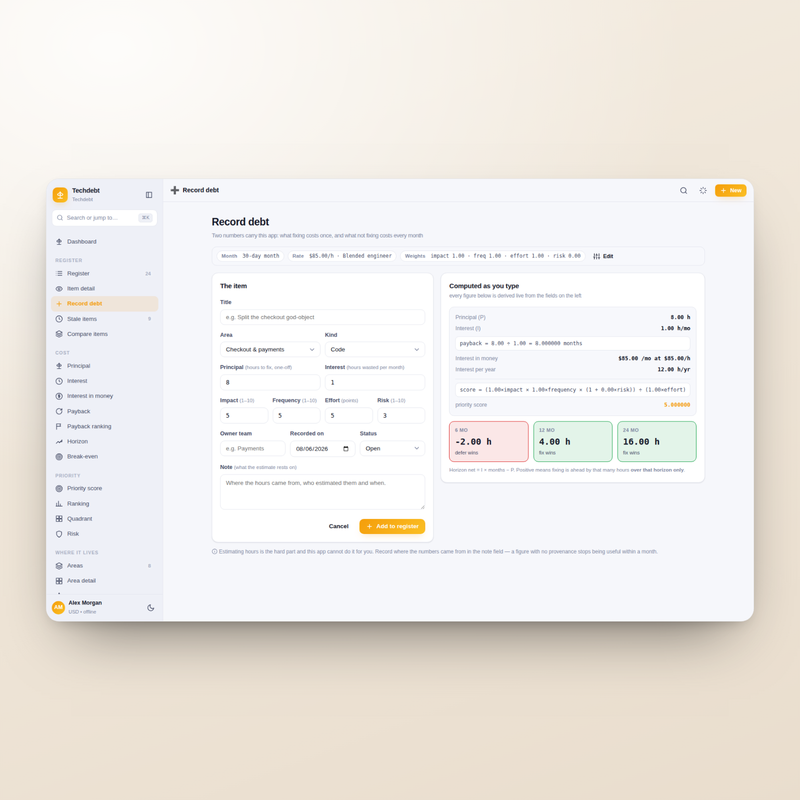Click the Interest clock icon
Image resolution: width=800 pixels, height=800 pixels.
[59, 381]
